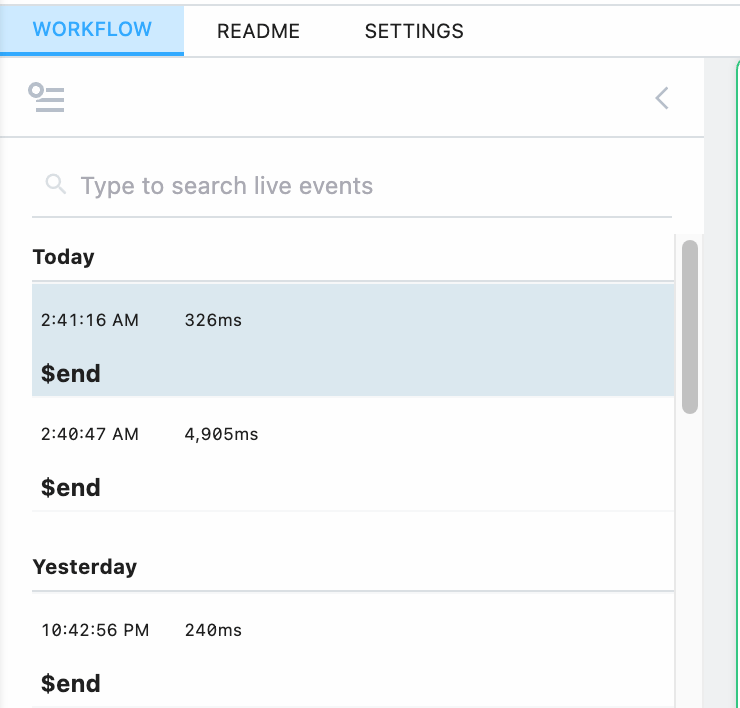Switch to the WORKFLOW tab
Viewport: 740px width, 708px height.
point(92,30)
